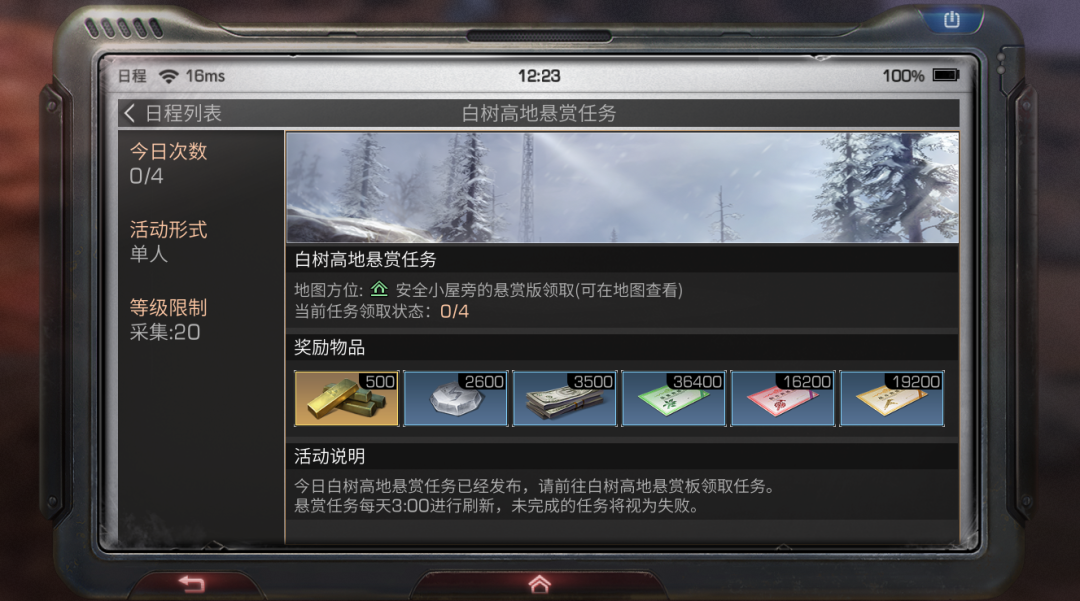Click the green safe house map icon
This screenshot has height=601, width=1080.
coord(379,289)
